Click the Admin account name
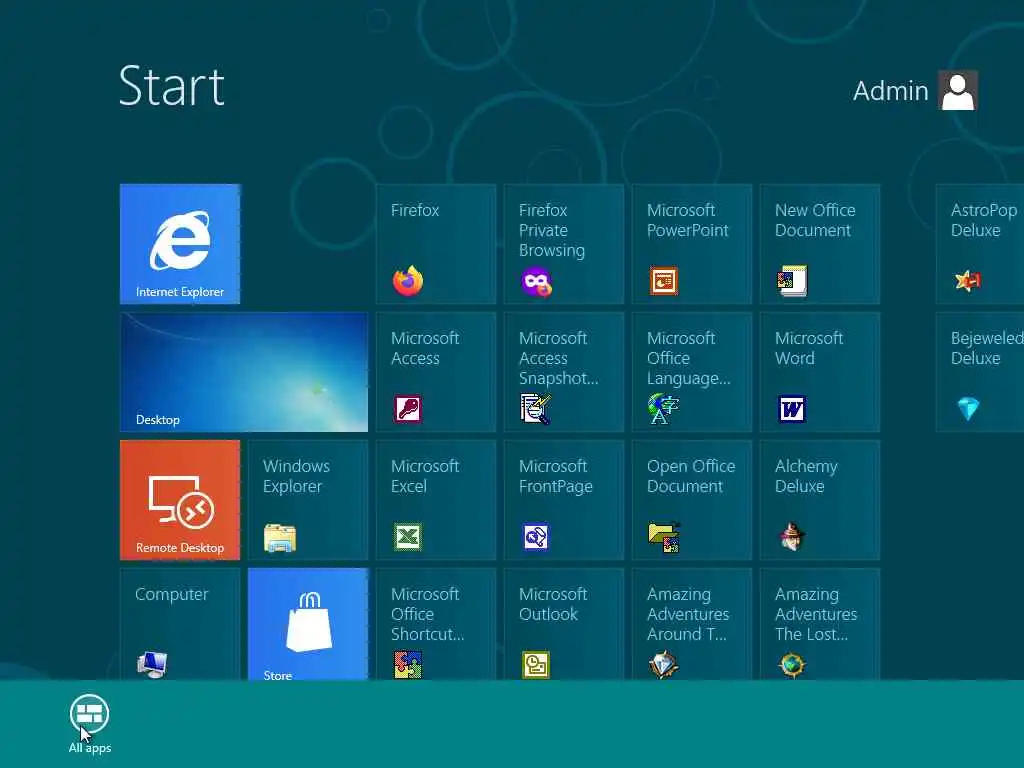The width and height of the screenshot is (1024, 768). pyautogui.click(x=890, y=91)
